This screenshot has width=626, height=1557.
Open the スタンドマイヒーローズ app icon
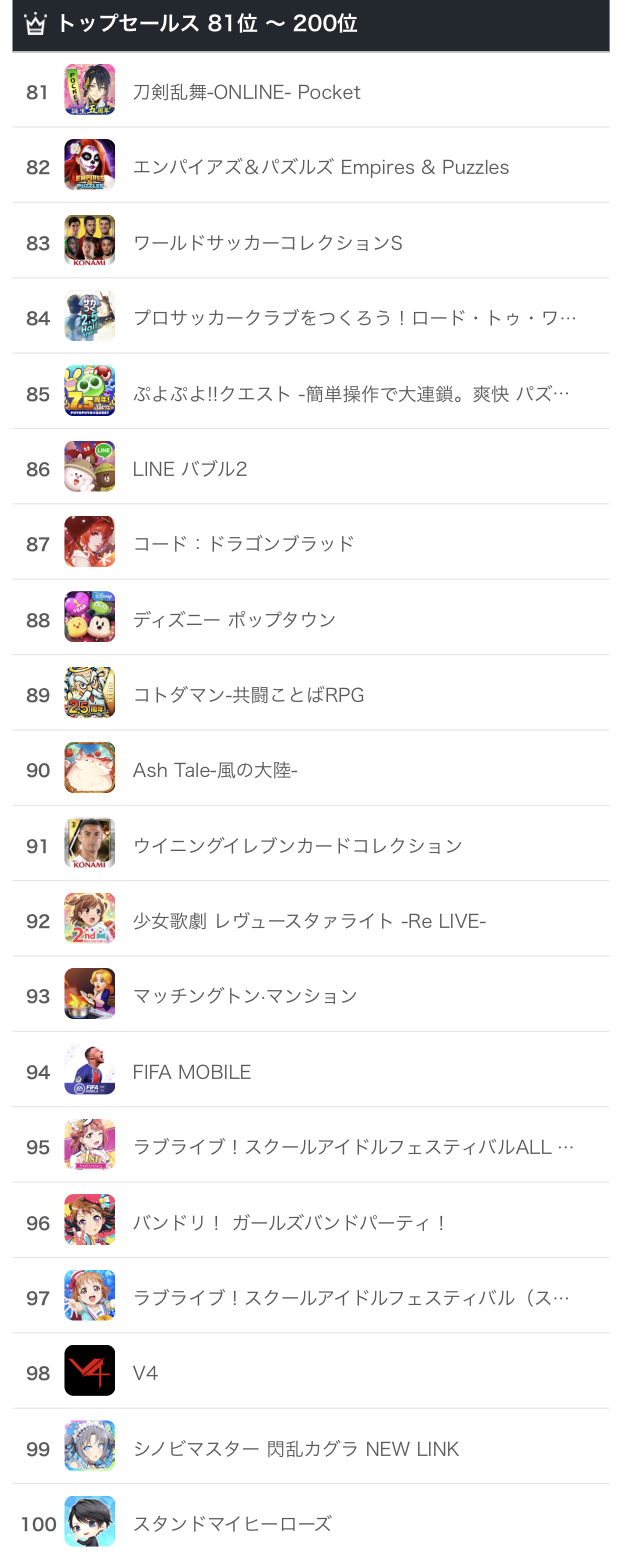point(90,1522)
